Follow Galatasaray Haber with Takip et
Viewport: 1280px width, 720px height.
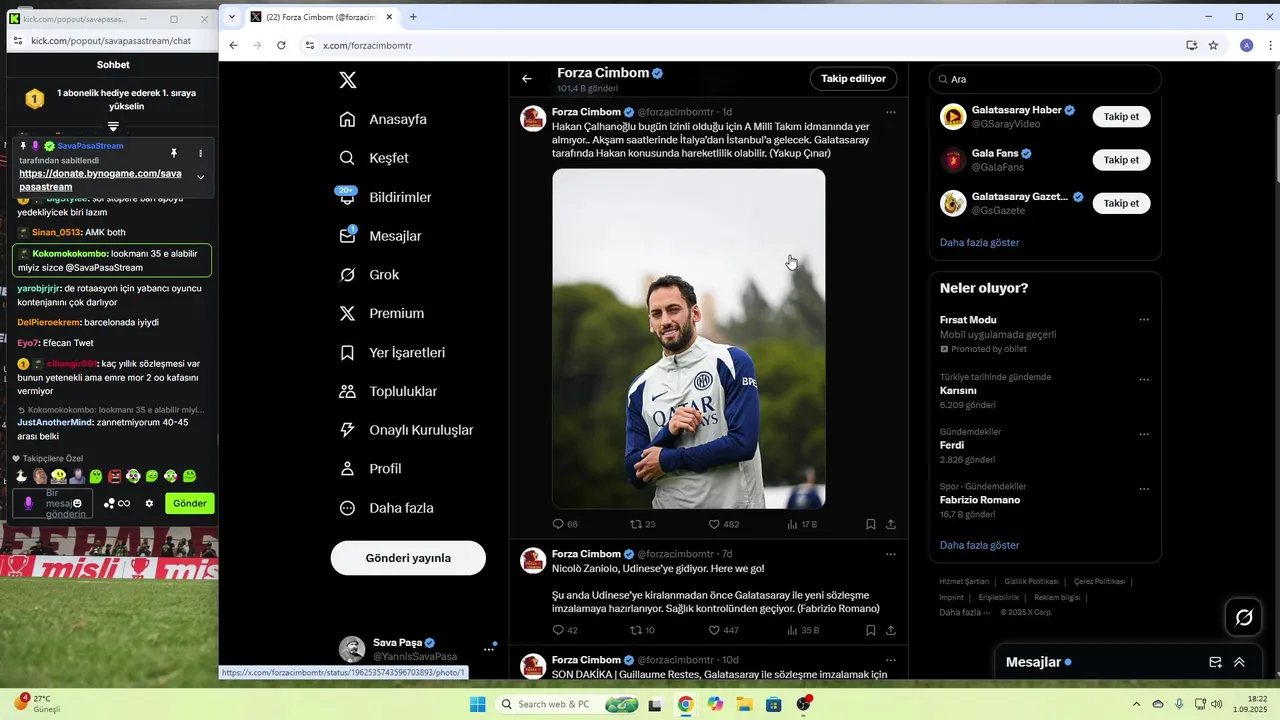[1121, 117]
